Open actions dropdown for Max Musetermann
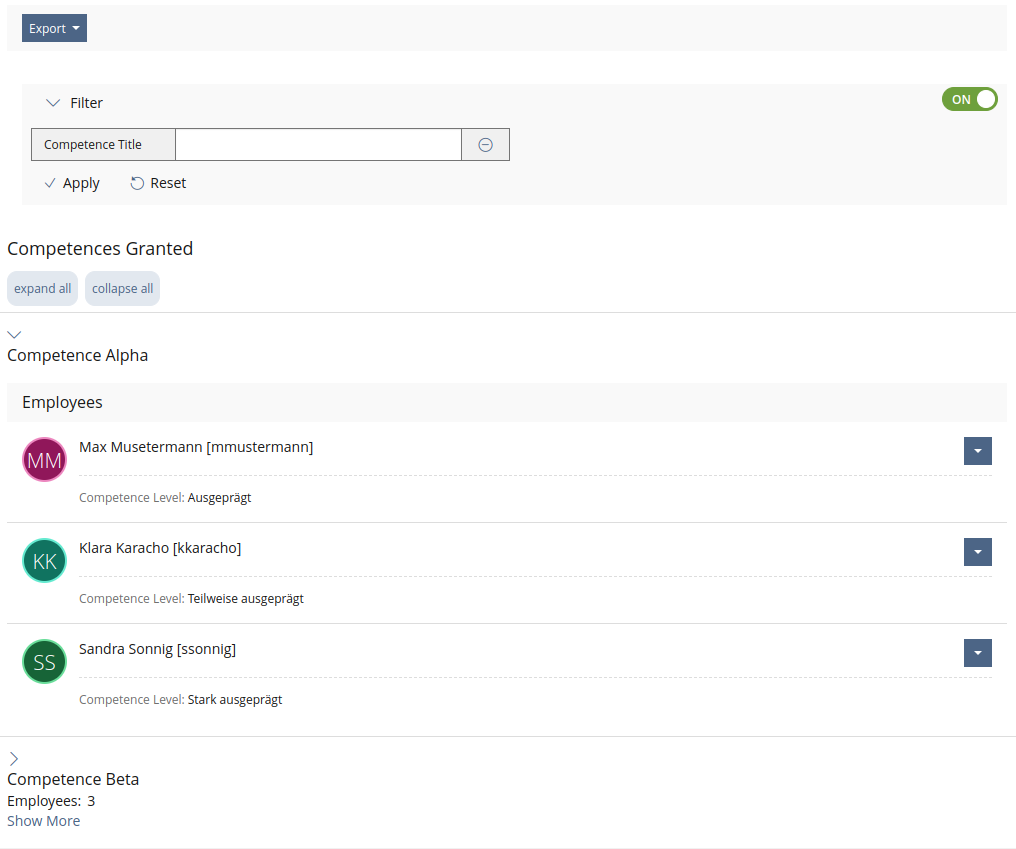 pyautogui.click(x=977, y=451)
